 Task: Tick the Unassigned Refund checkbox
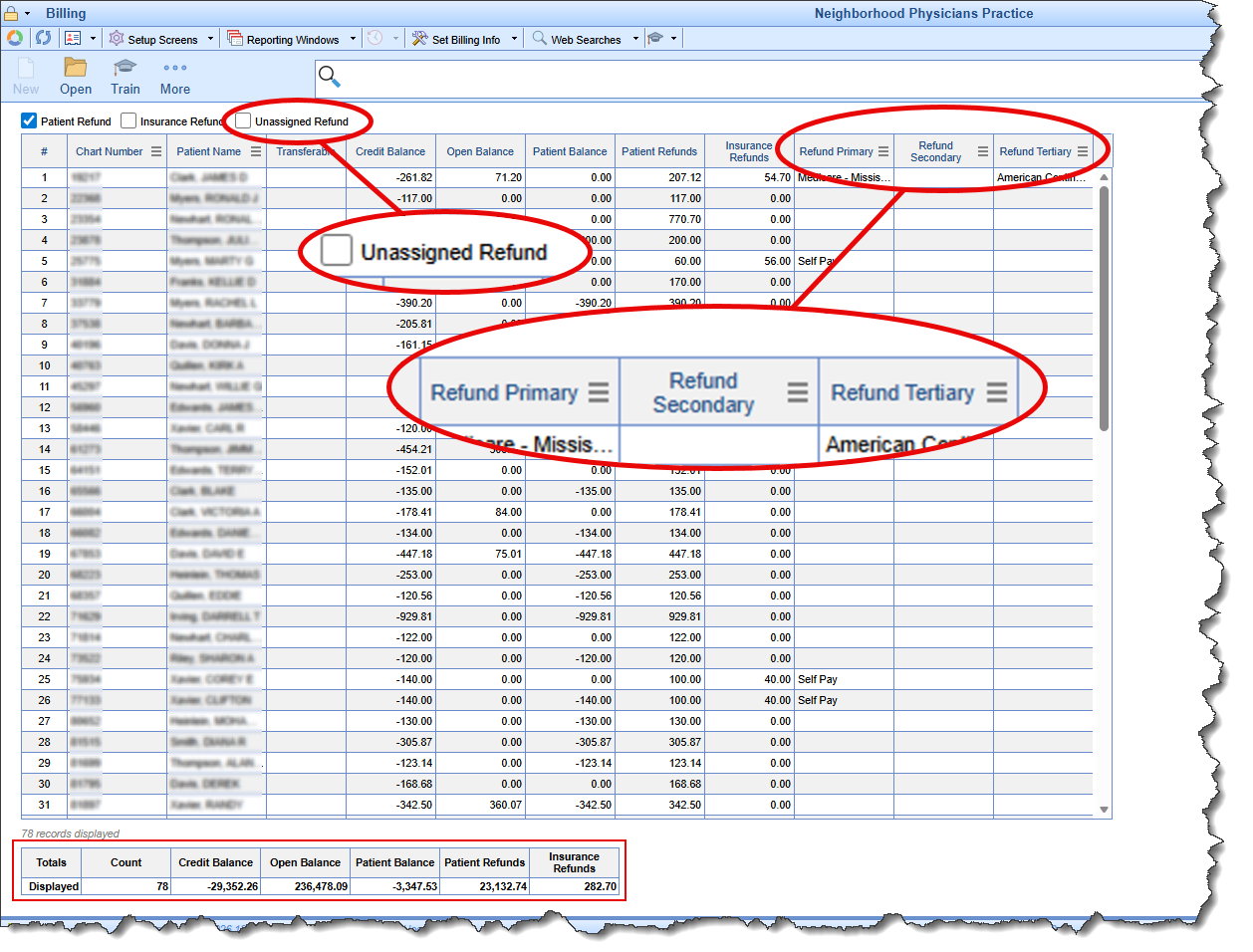(243, 120)
